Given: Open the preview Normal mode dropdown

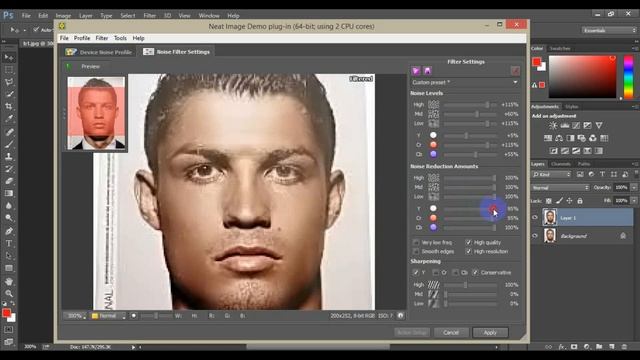Looking at the screenshot, I should pos(108,316).
